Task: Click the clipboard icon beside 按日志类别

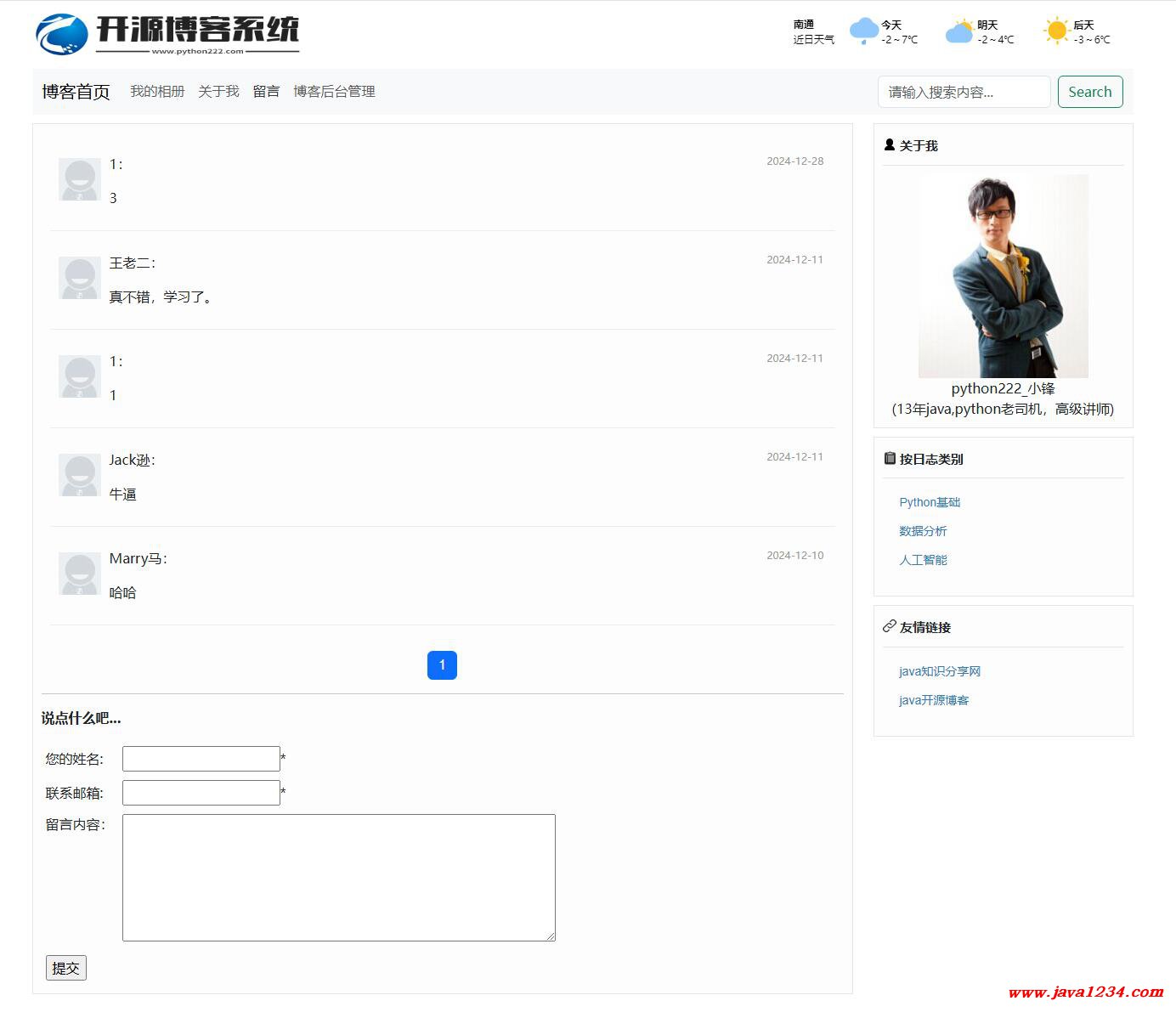Action: 890,459
